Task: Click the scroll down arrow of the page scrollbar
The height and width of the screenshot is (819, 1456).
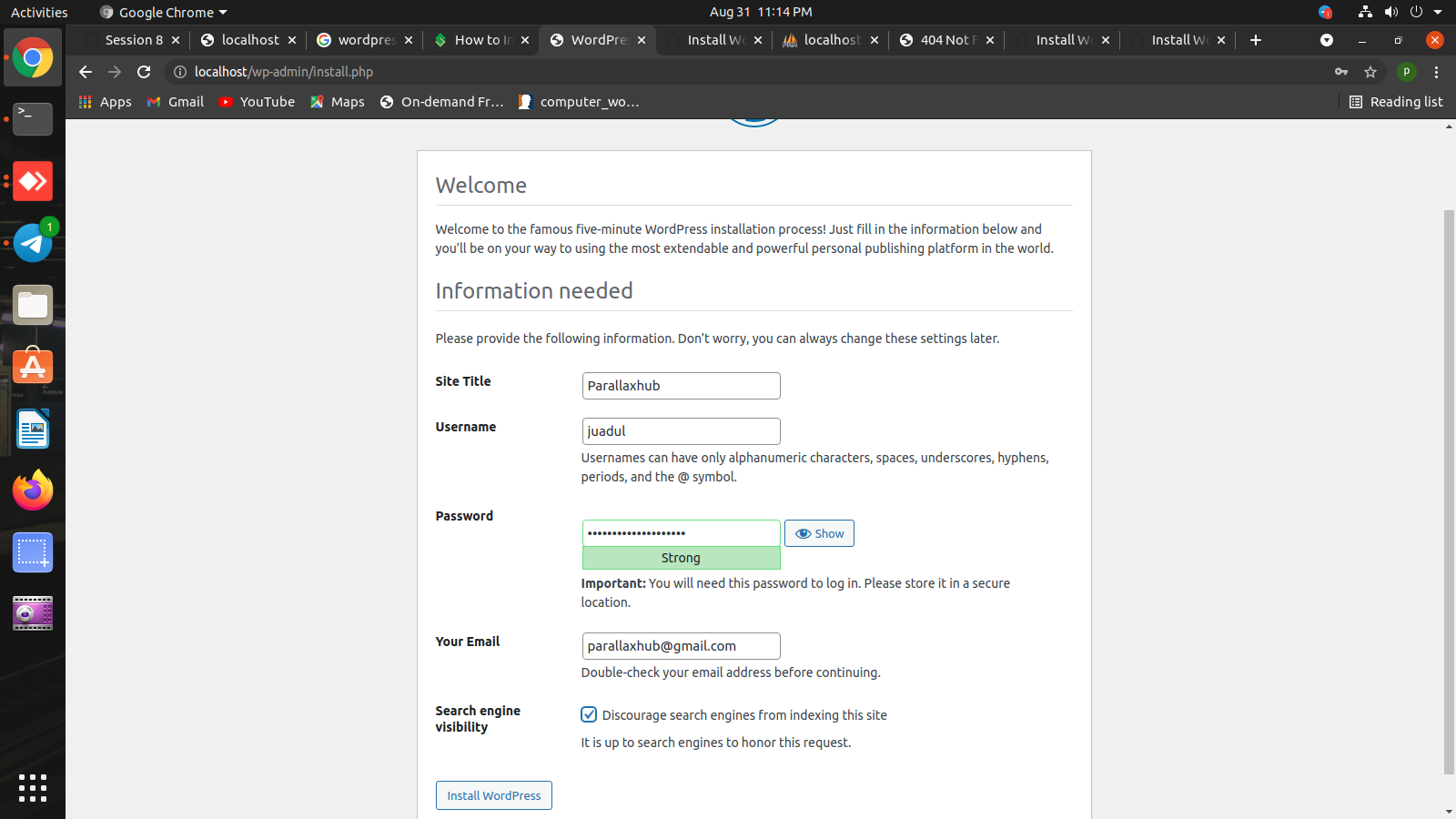Action: click(1449, 811)
